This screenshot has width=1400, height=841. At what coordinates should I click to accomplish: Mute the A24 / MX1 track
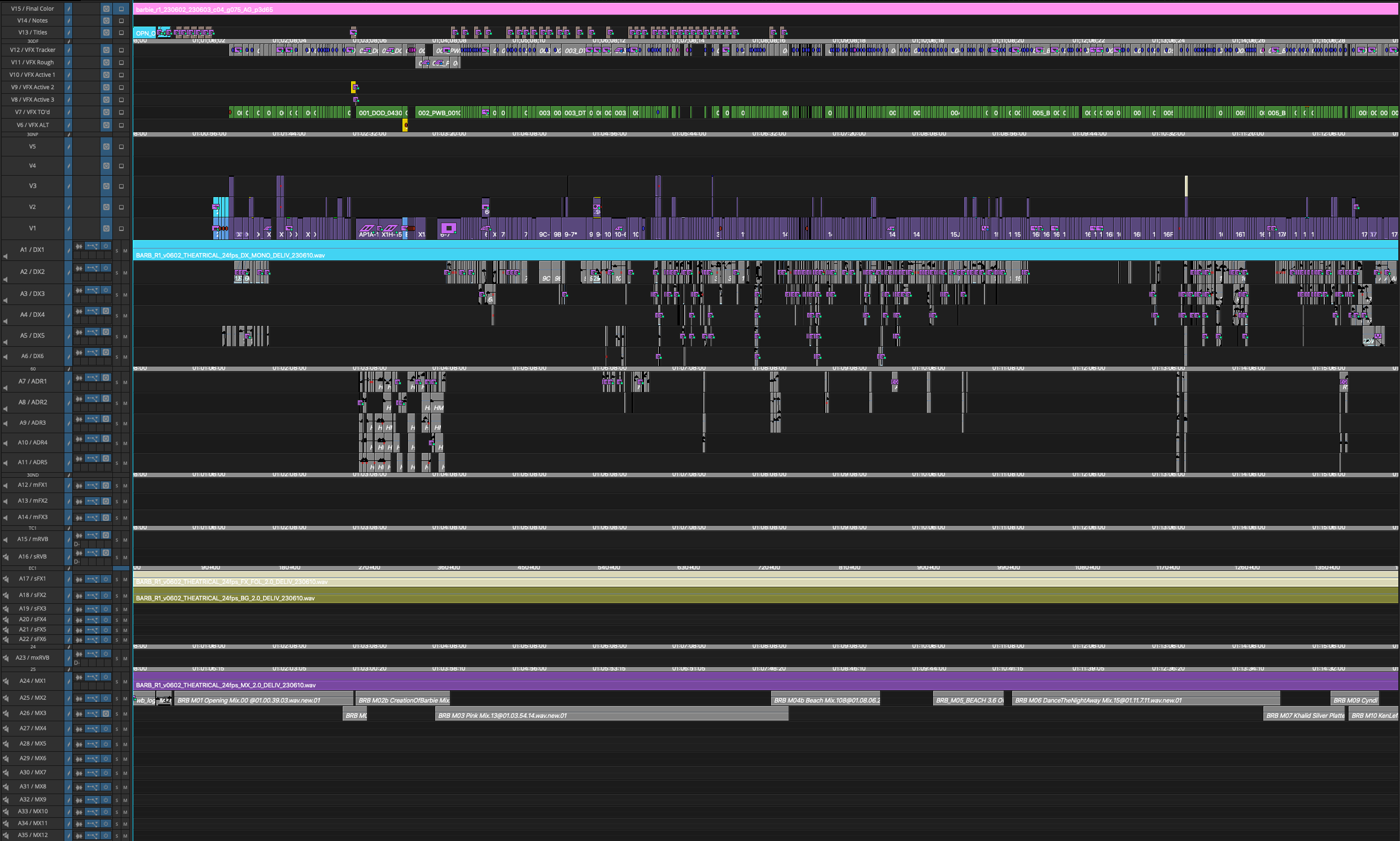pos(125,682)
